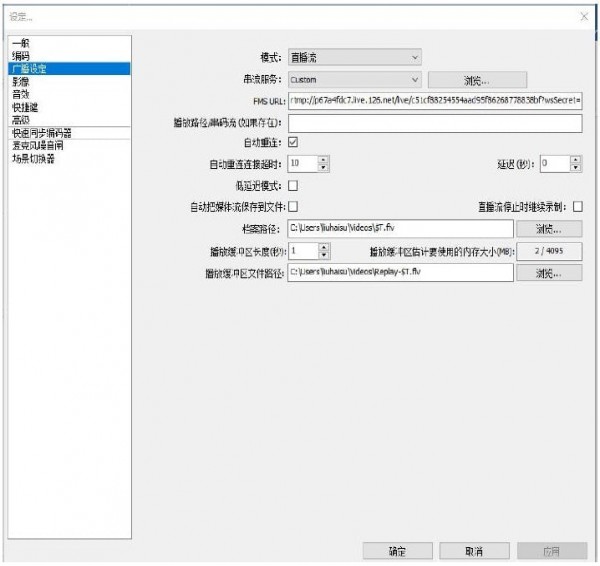Image resolution: width=600 pixels, height=566 pixels.
Task: Open the 串流服务 dropdown showing Custom
Action: point(355,80)
